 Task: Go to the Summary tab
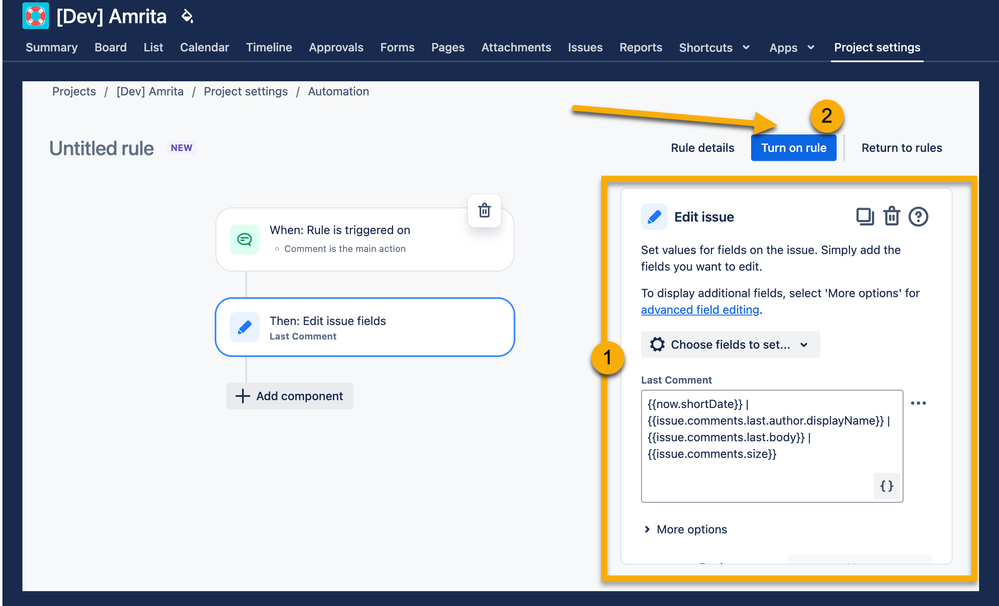52,47
